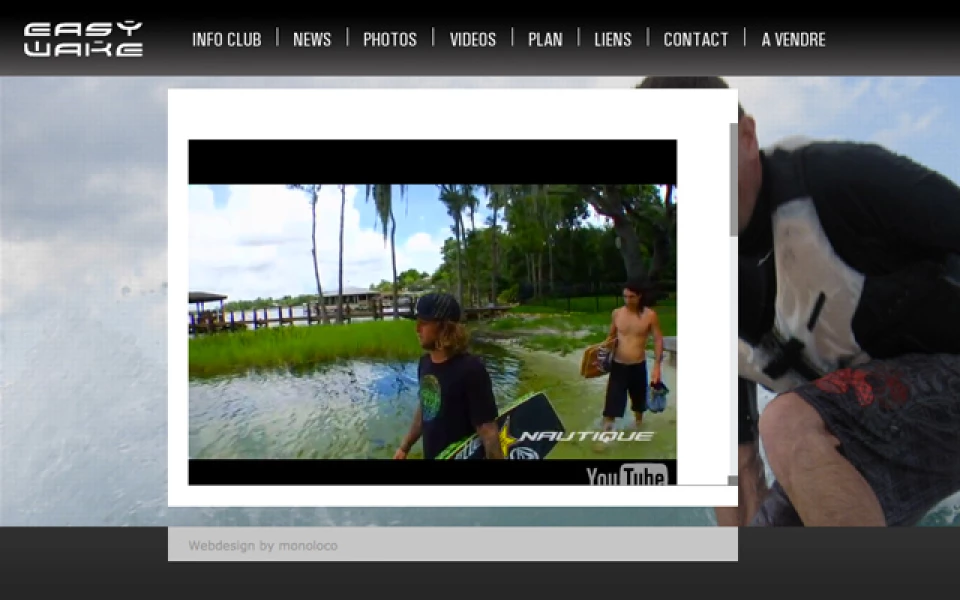Play the embedded wakeboard video

[432, 312]
